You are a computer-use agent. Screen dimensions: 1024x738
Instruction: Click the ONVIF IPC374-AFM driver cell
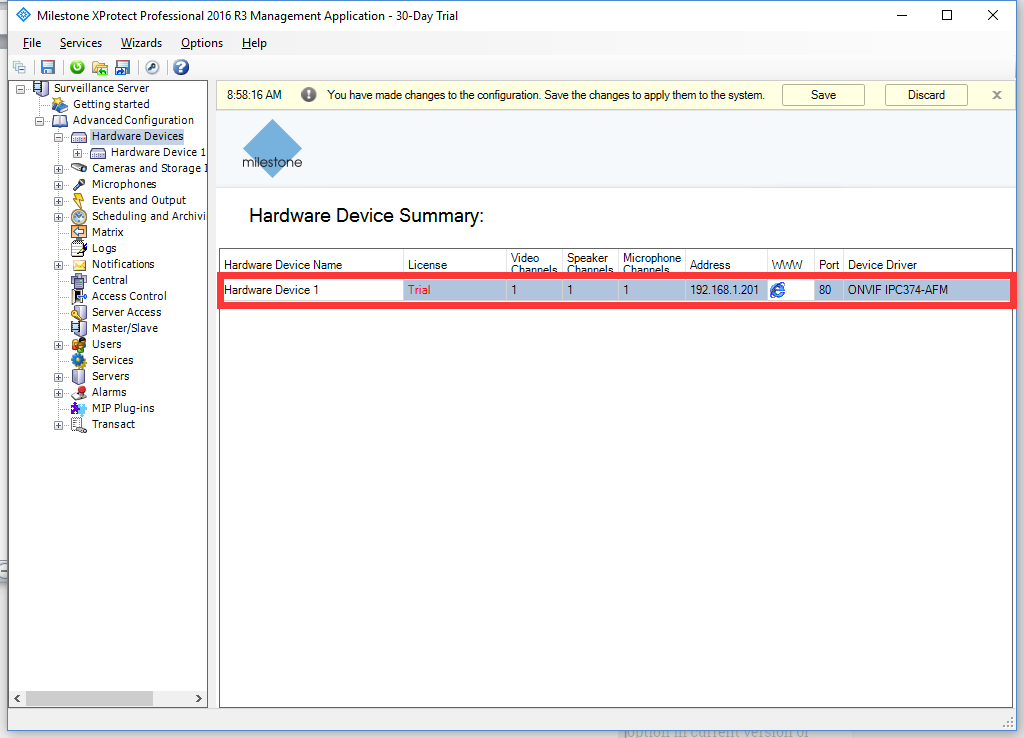(927, 290)
